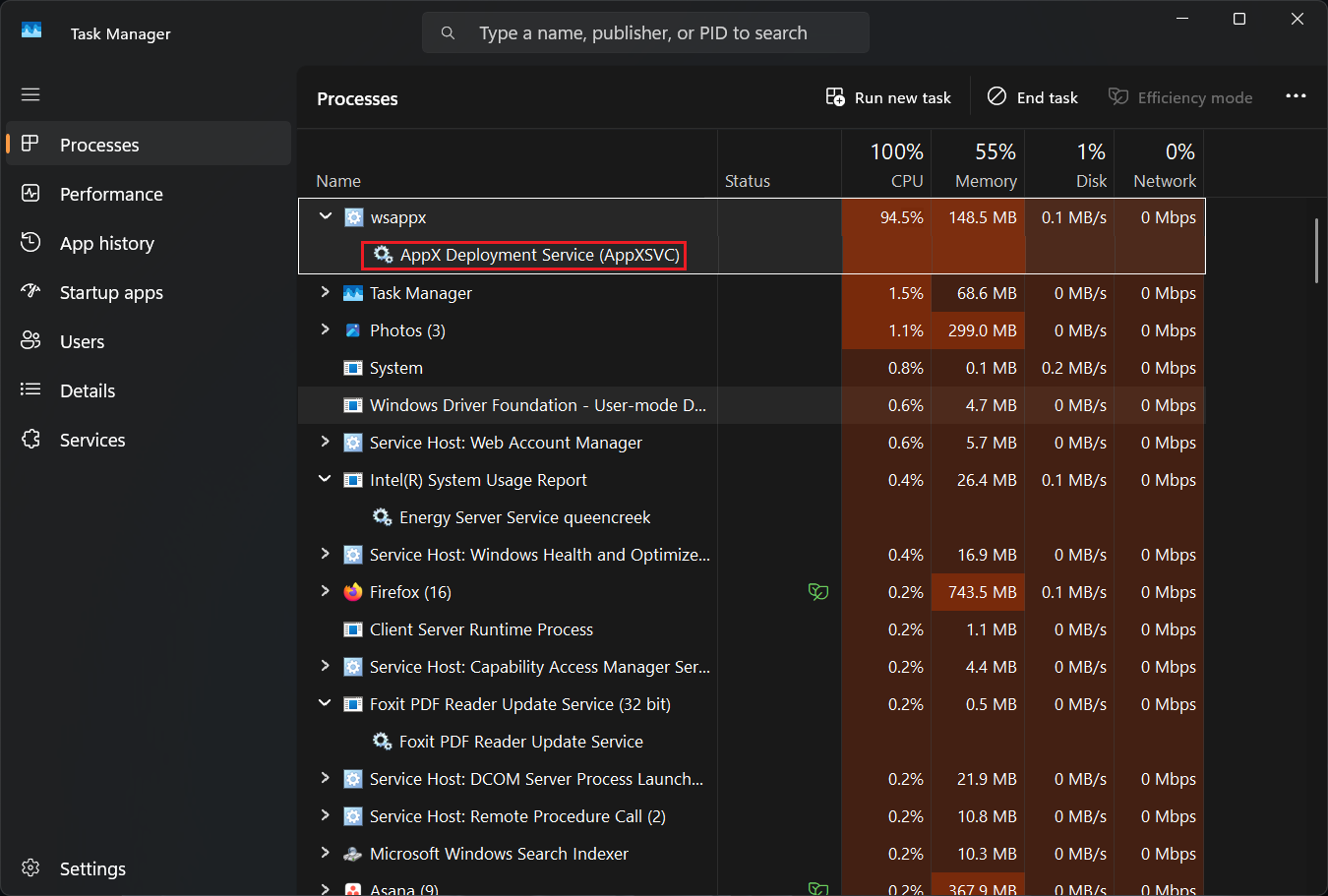
Task: Expand the Firefox (16) process group
Action: point(326,592)
